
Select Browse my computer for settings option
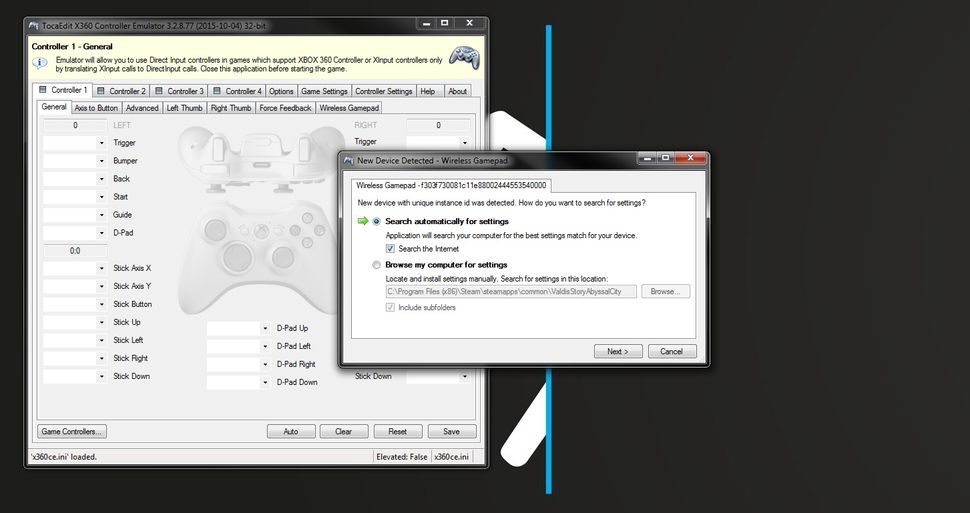click(376, 265)
